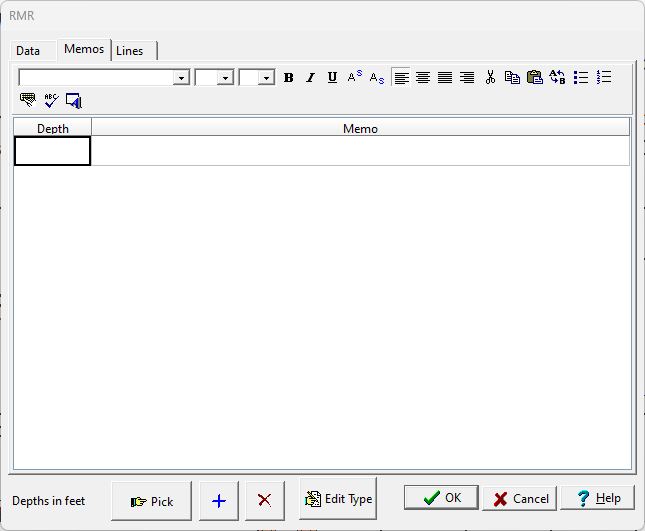
Task: Select the Memos tab
Action: coord(84,49)
